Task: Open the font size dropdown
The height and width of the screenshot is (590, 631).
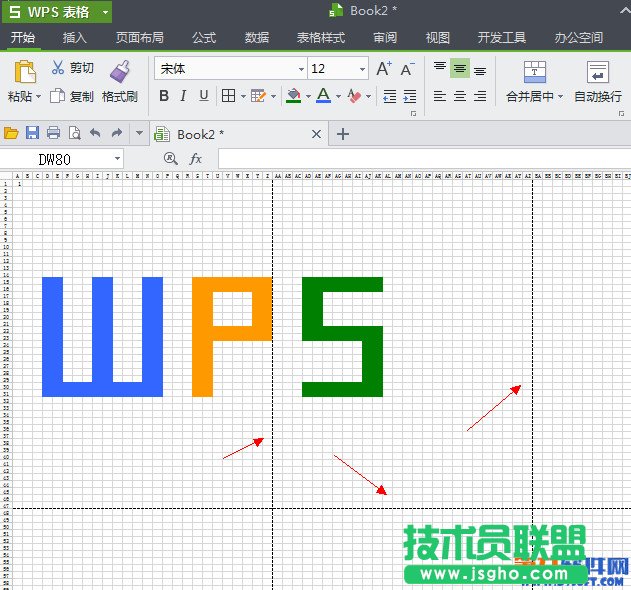Action: [362, 69]
